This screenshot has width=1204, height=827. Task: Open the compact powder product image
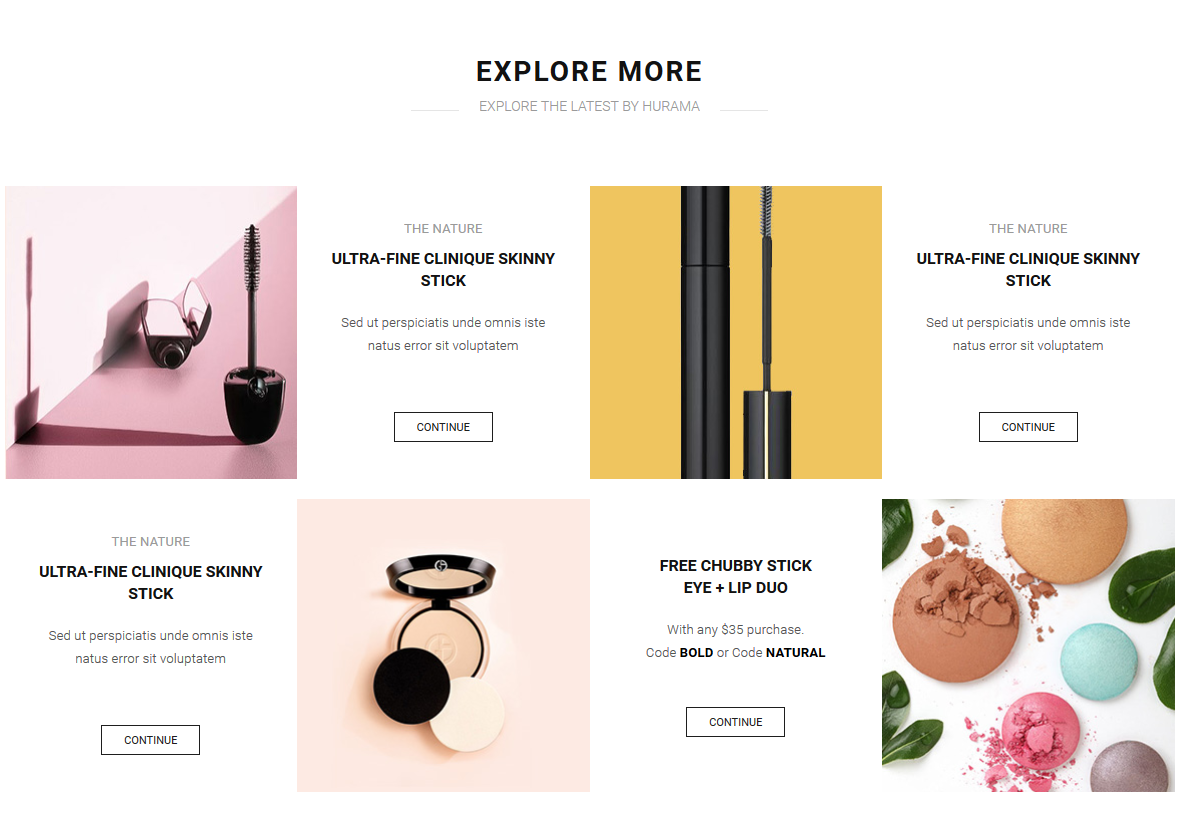click(443, 645)
